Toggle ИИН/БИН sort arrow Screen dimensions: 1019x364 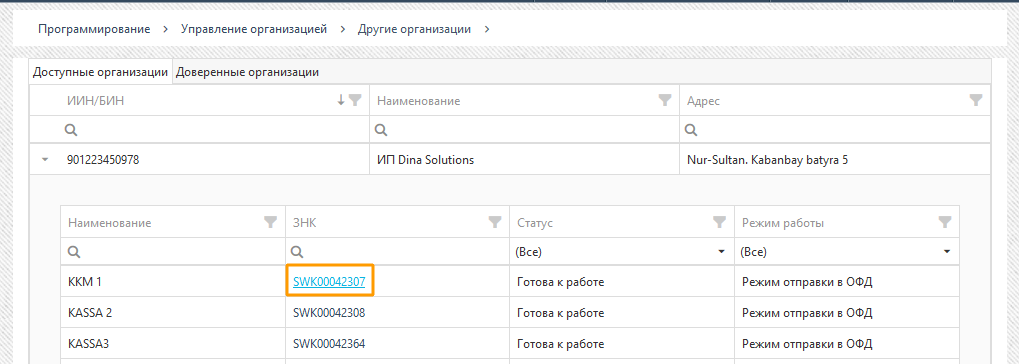(x=341, y=100)
